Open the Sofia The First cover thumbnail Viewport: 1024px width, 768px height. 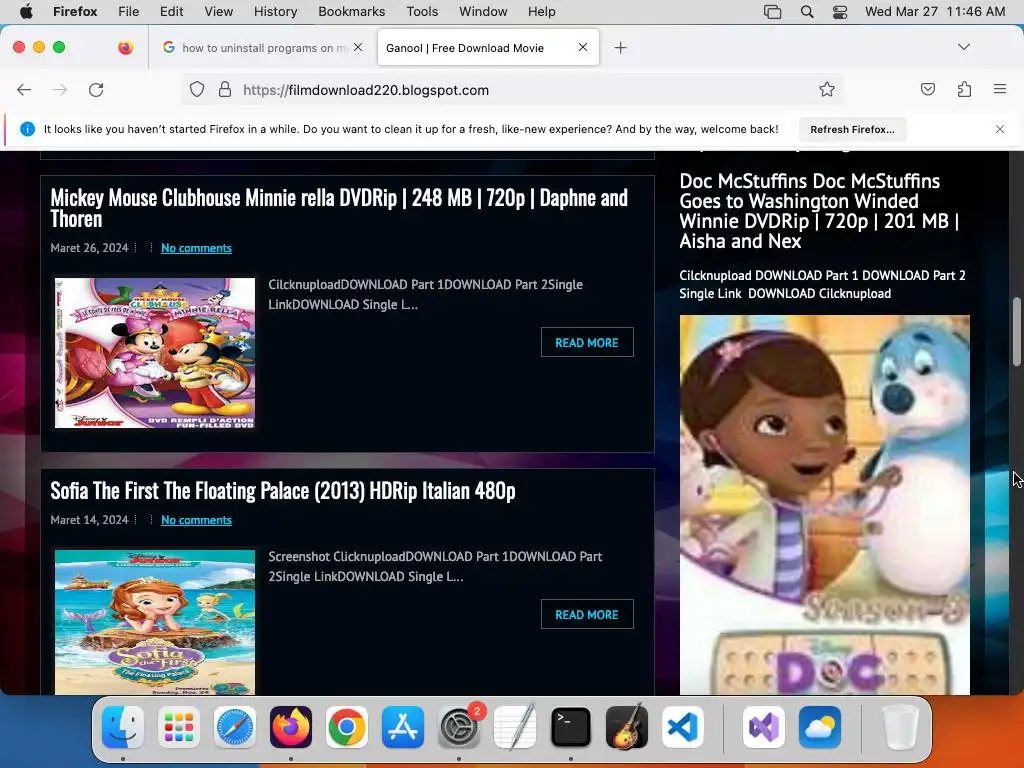tap(155, 622)
